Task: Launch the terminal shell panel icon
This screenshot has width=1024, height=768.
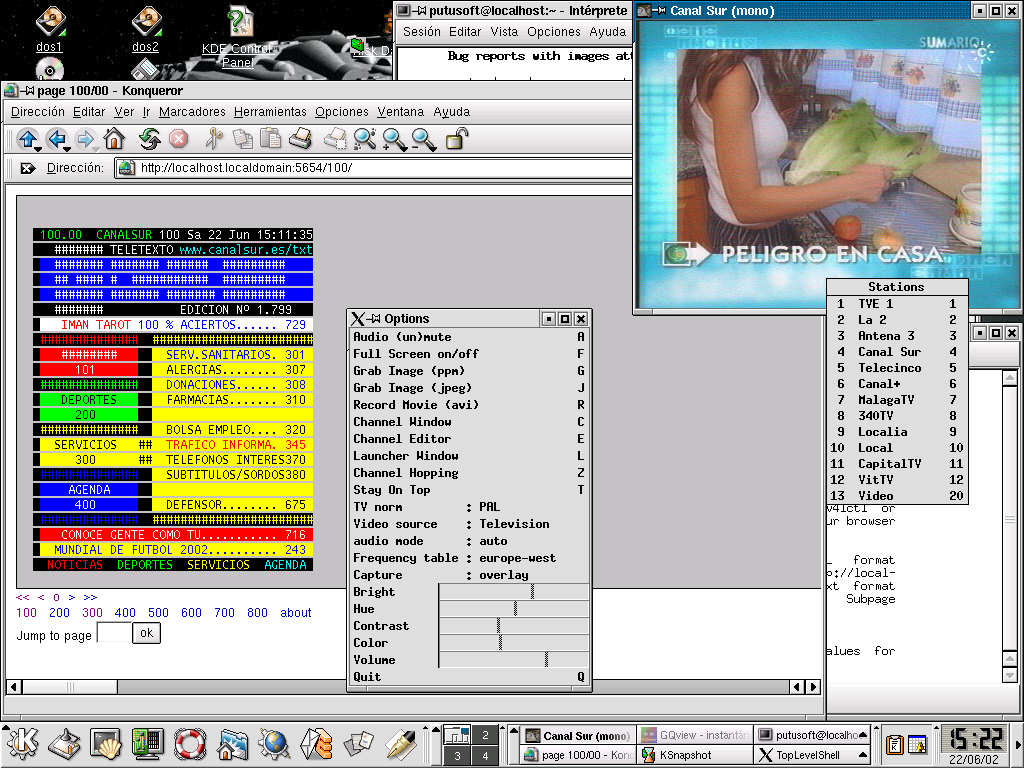Action: (x=106, y=743)
